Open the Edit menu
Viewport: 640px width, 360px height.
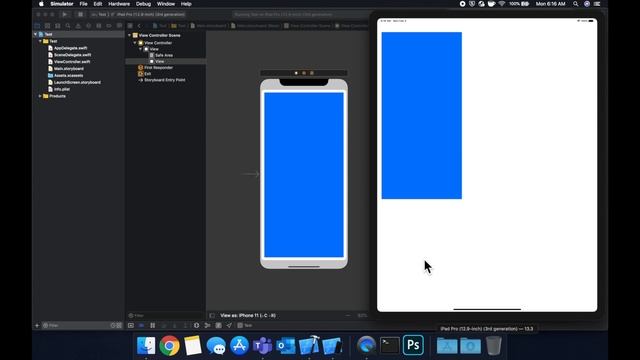click(98, 4)
